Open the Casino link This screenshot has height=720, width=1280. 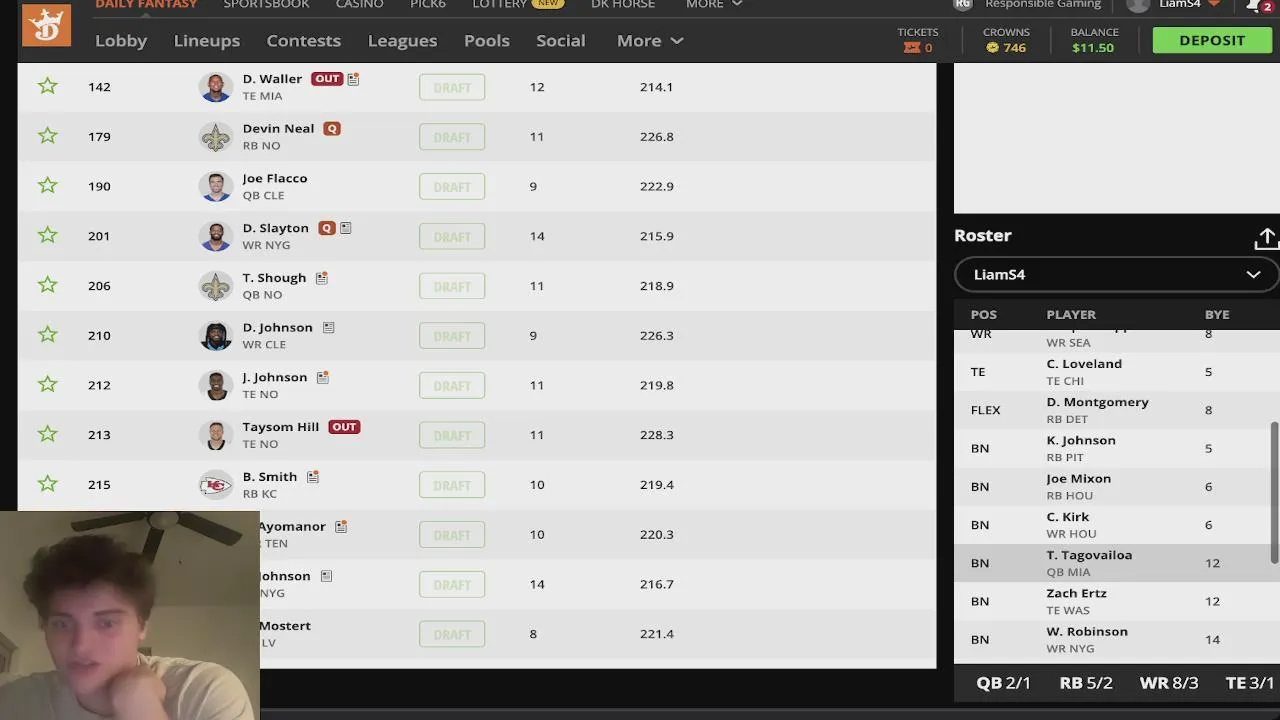pos(359,4)
